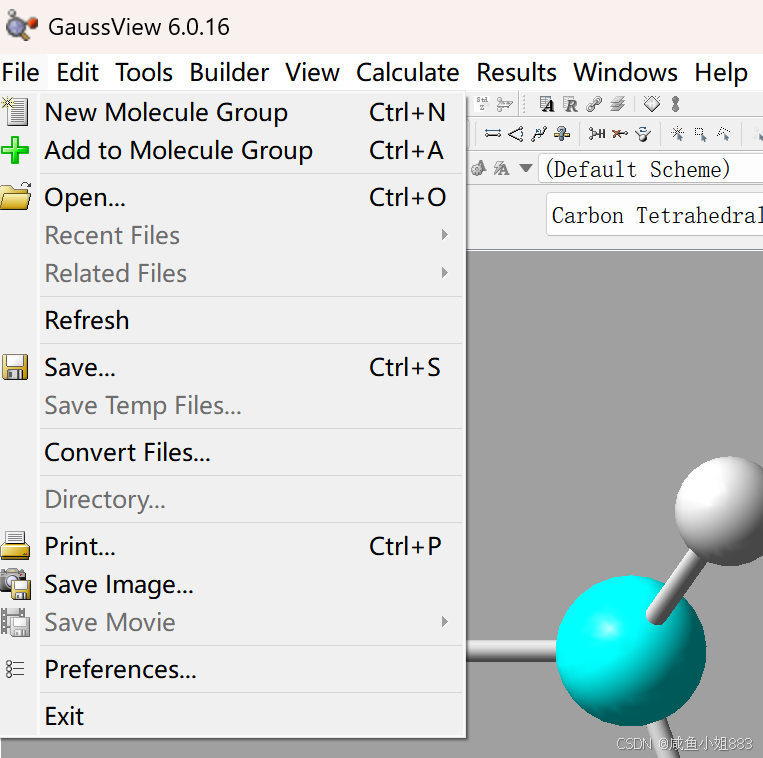Select Save Image... menu item

pyautogui.click(x=251, y=585)
